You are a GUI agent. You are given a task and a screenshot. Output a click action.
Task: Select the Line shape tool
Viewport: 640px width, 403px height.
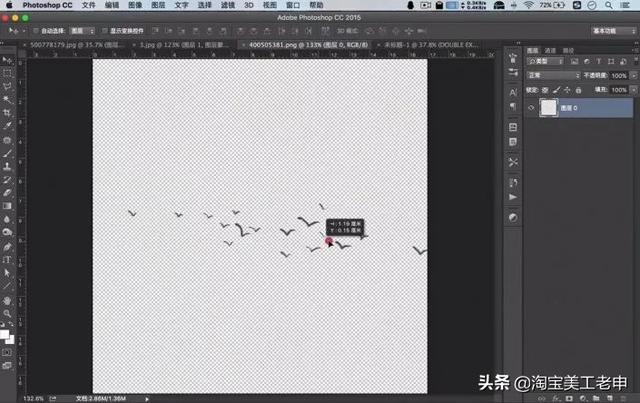coord(7,286)
